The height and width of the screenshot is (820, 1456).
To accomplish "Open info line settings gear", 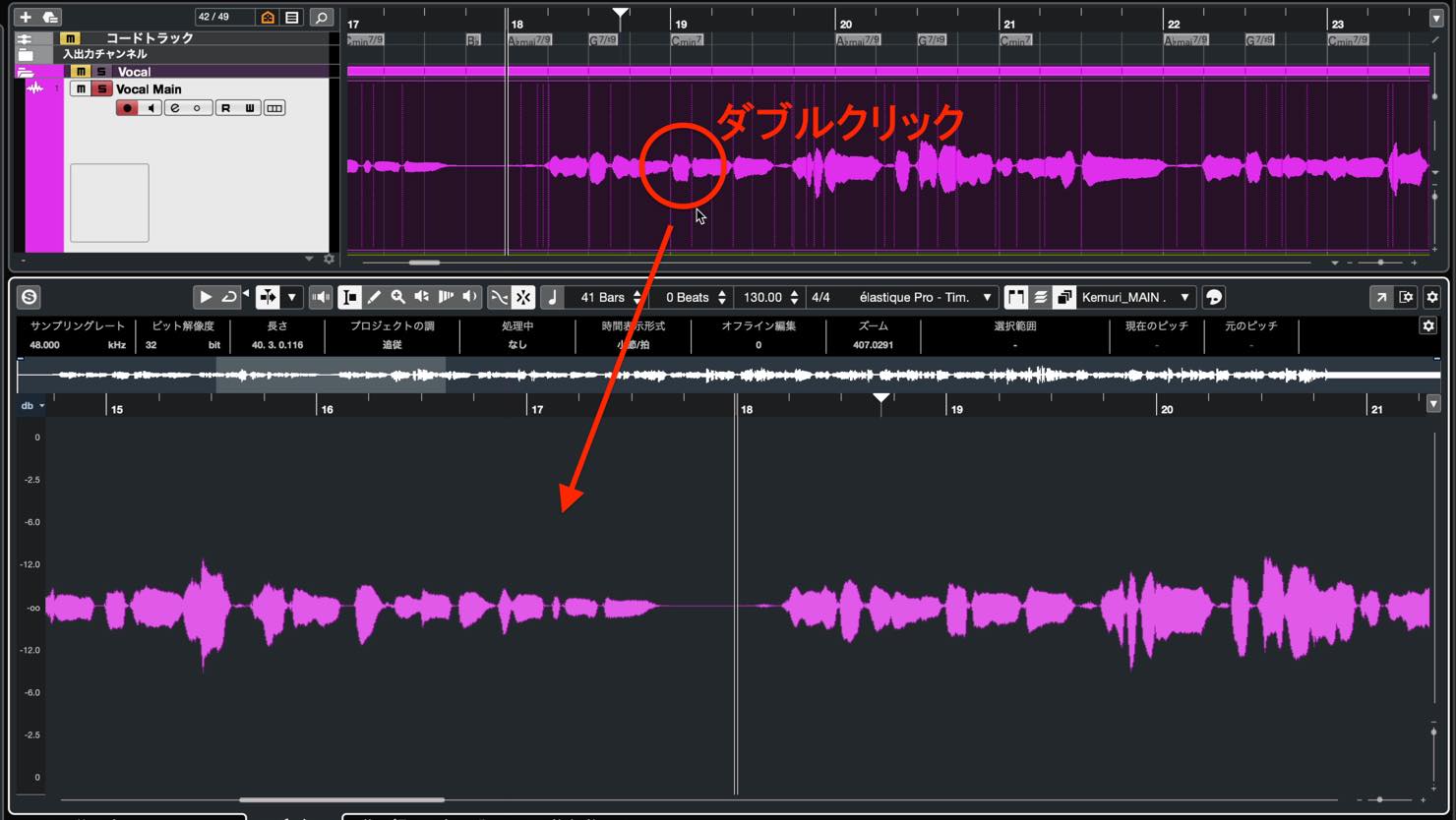I will point(1427,325).
